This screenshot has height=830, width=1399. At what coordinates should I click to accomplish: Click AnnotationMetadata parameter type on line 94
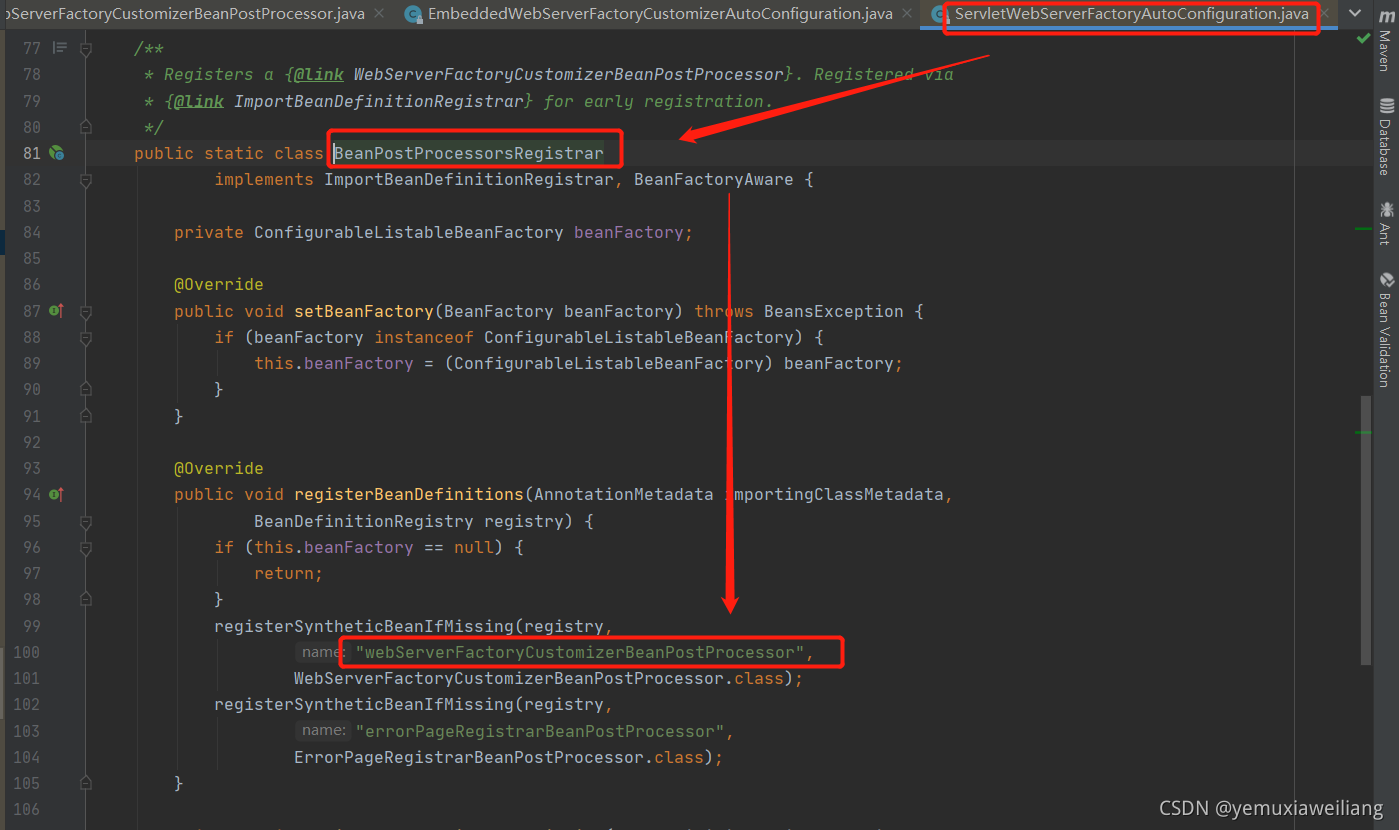[x=623, y=494]
